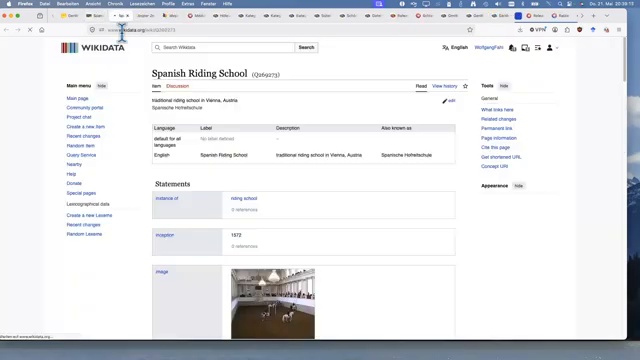
Task: Open macOS Spotlight search icon
Action: [x=560, y=4]
